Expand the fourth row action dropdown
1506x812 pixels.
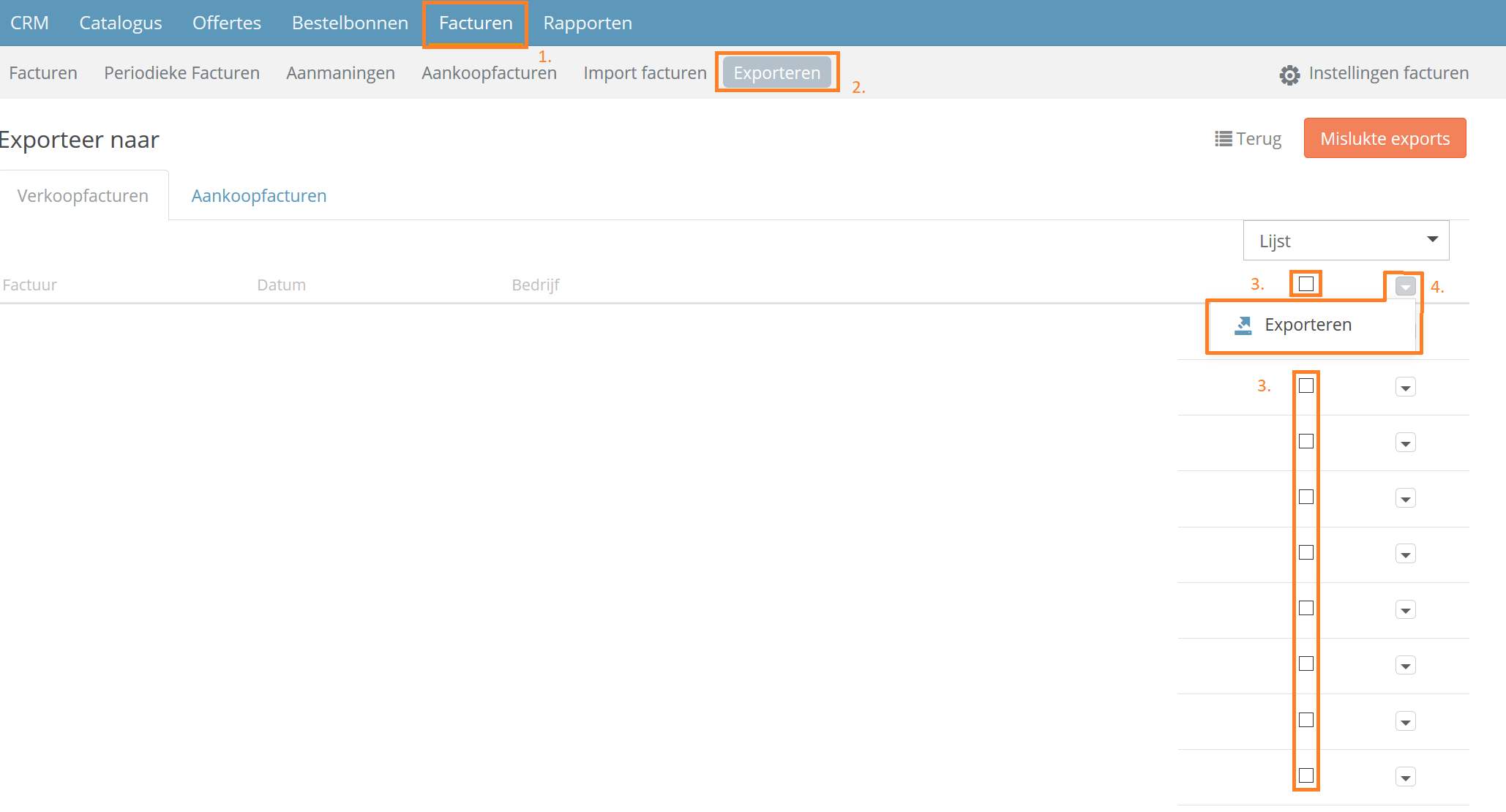(1405, 554)
